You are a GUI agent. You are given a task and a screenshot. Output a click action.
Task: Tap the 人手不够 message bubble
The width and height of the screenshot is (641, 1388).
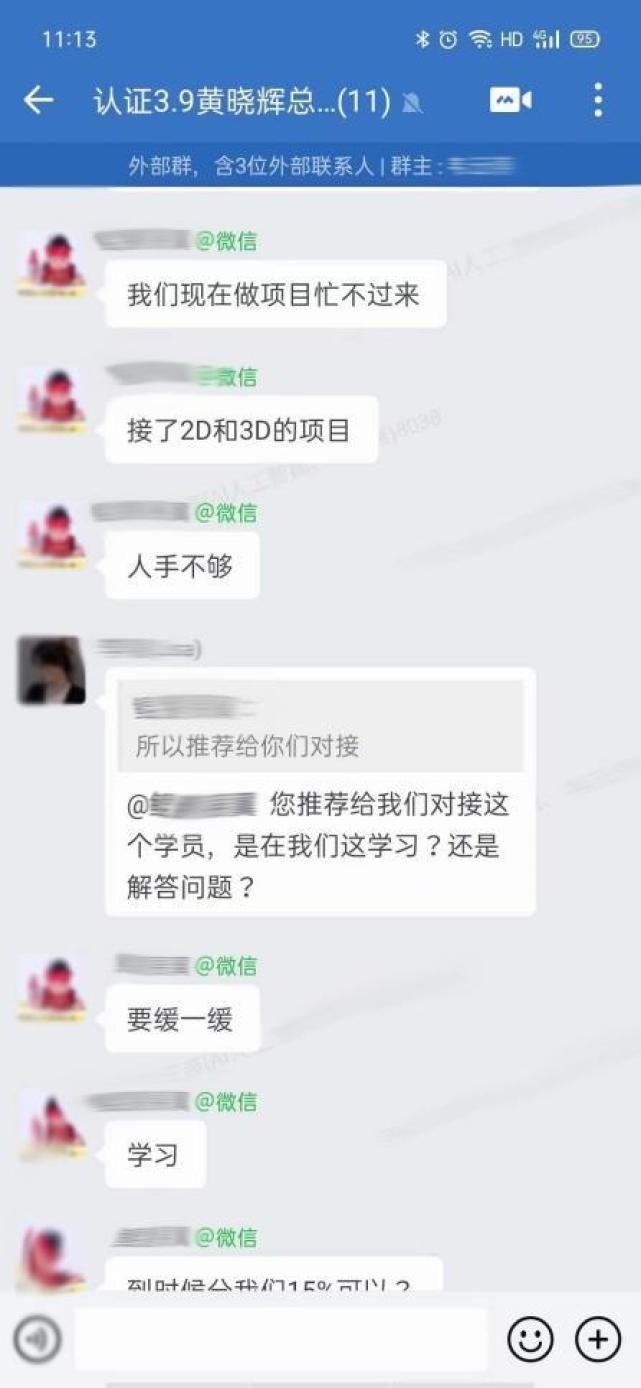point(182,566)
